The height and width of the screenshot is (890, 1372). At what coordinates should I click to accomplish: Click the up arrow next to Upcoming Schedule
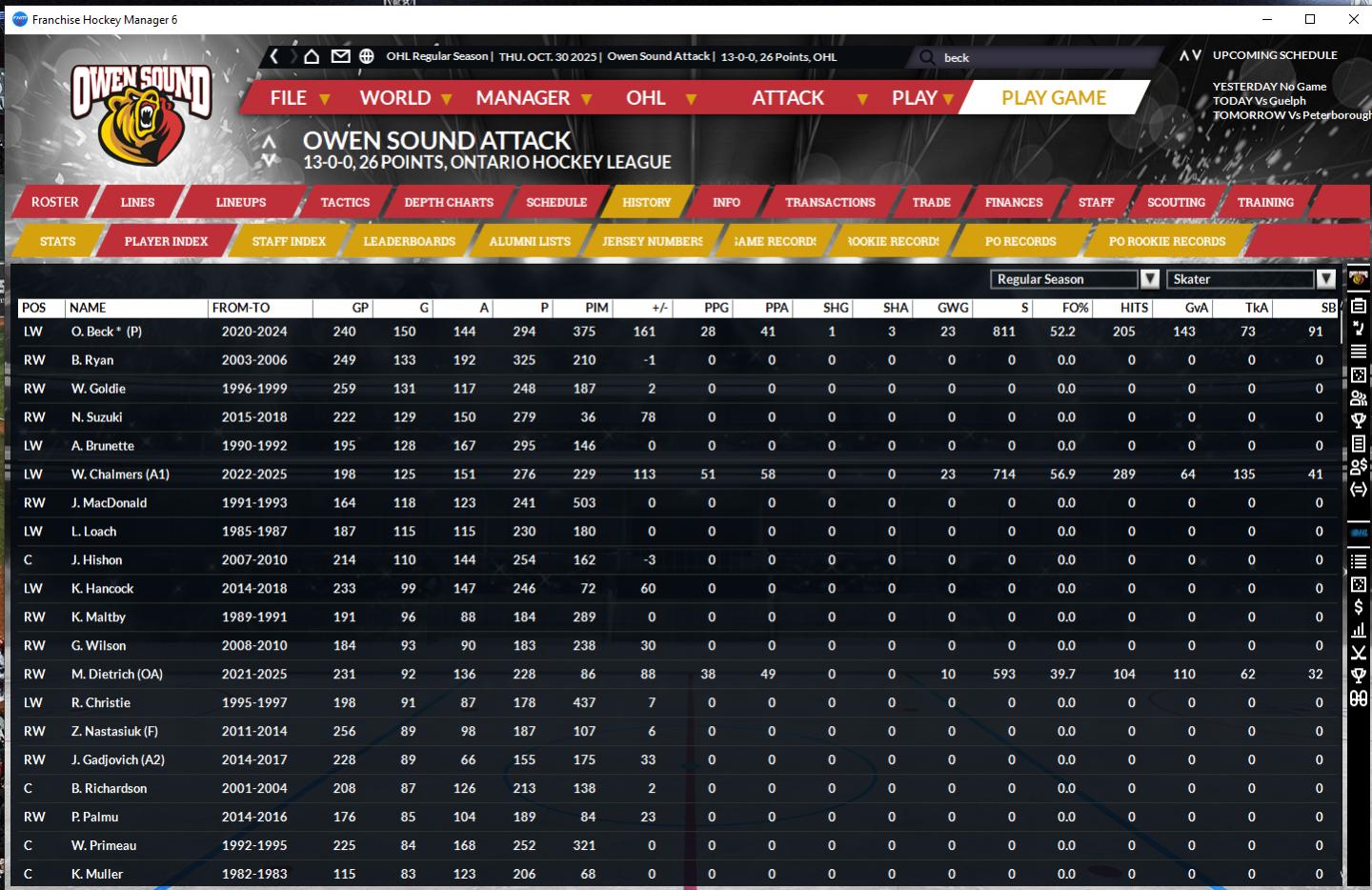tap(1183, 55)
